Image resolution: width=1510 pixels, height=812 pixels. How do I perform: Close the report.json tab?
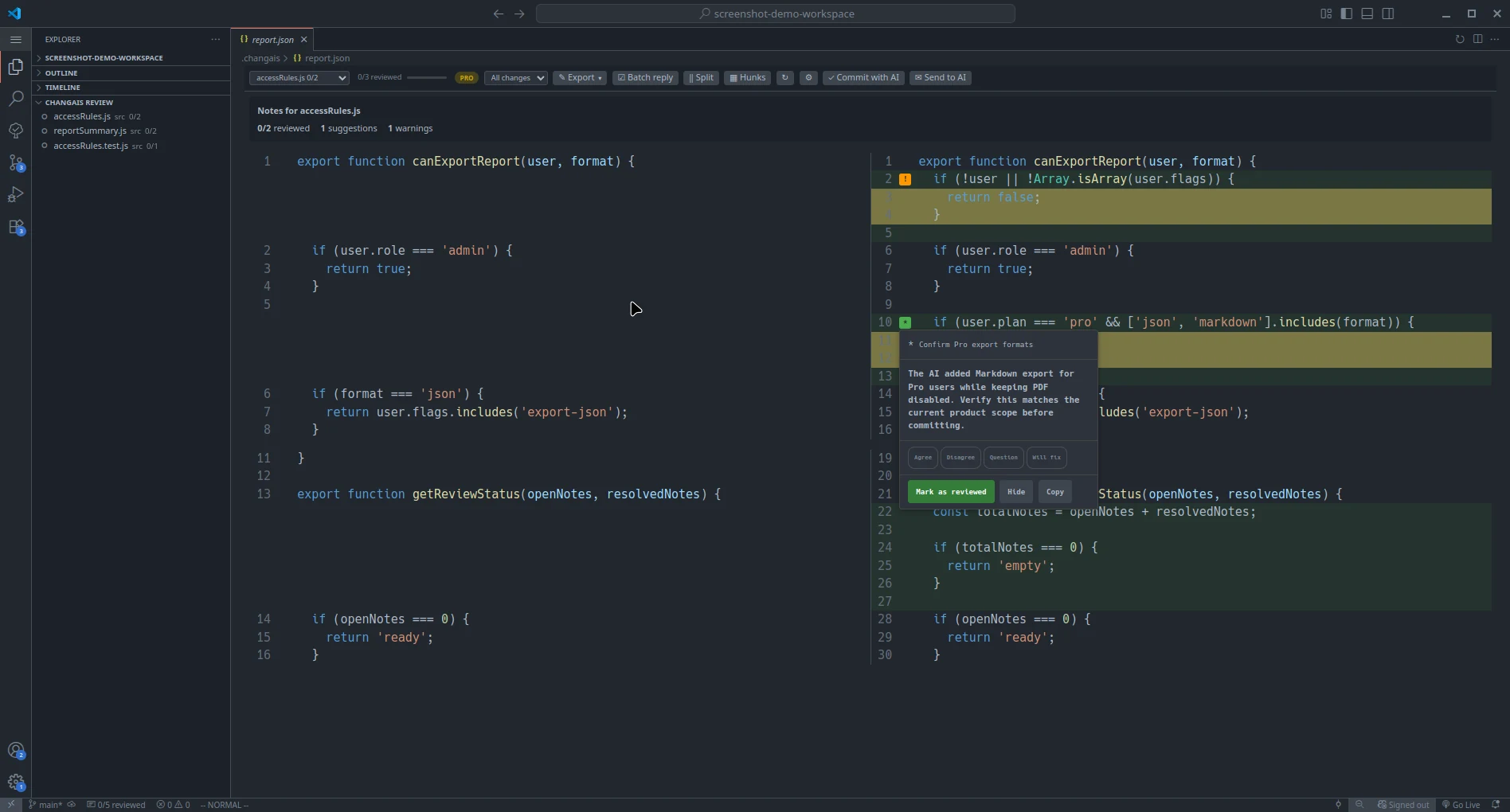(x=304, y=39)
